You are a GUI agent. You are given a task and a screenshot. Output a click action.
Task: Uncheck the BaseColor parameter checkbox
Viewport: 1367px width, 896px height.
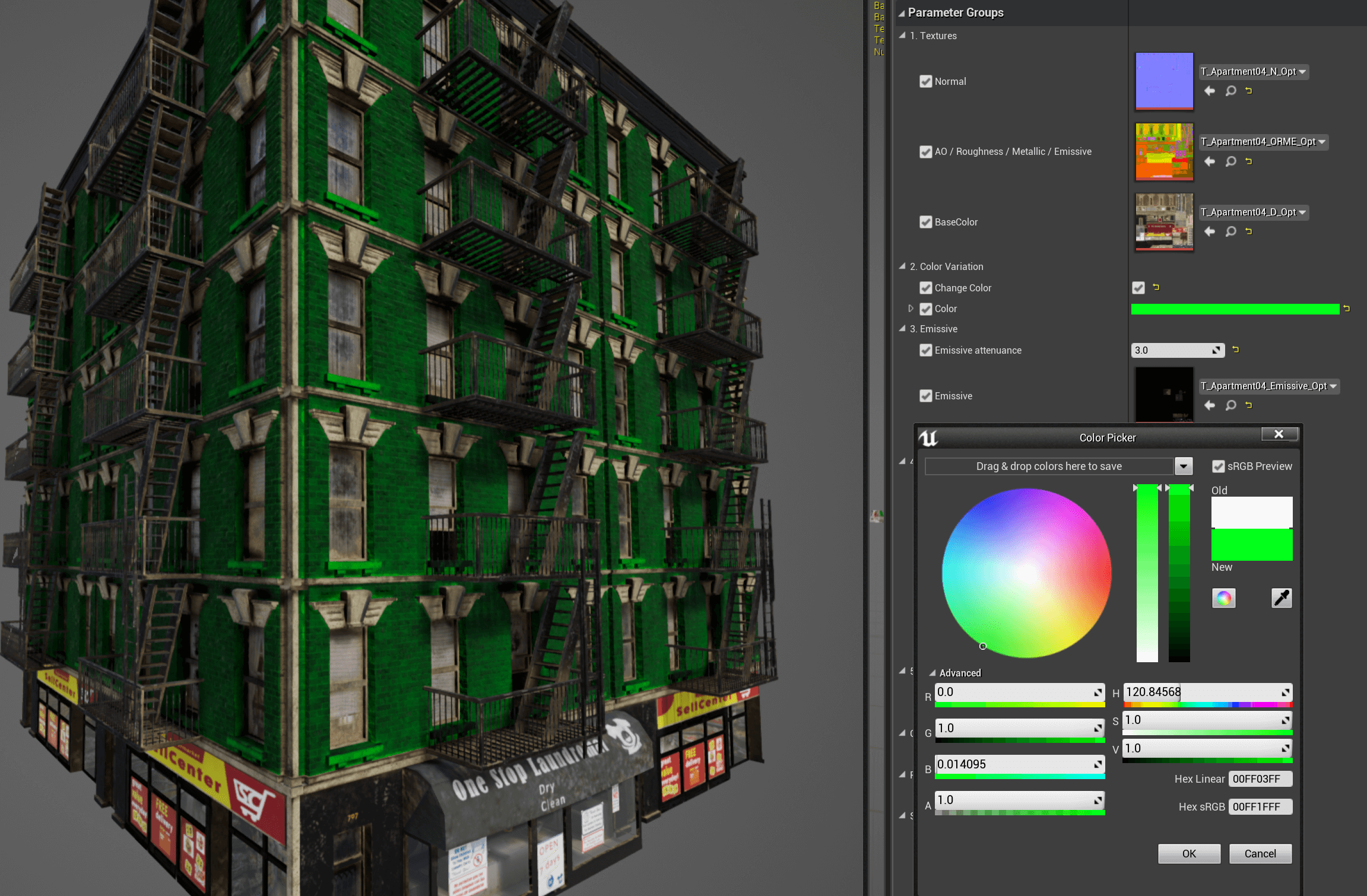tap(925, 222)
